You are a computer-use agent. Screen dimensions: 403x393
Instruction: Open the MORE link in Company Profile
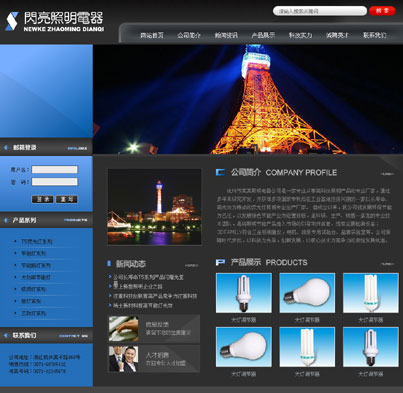[387, 174]
